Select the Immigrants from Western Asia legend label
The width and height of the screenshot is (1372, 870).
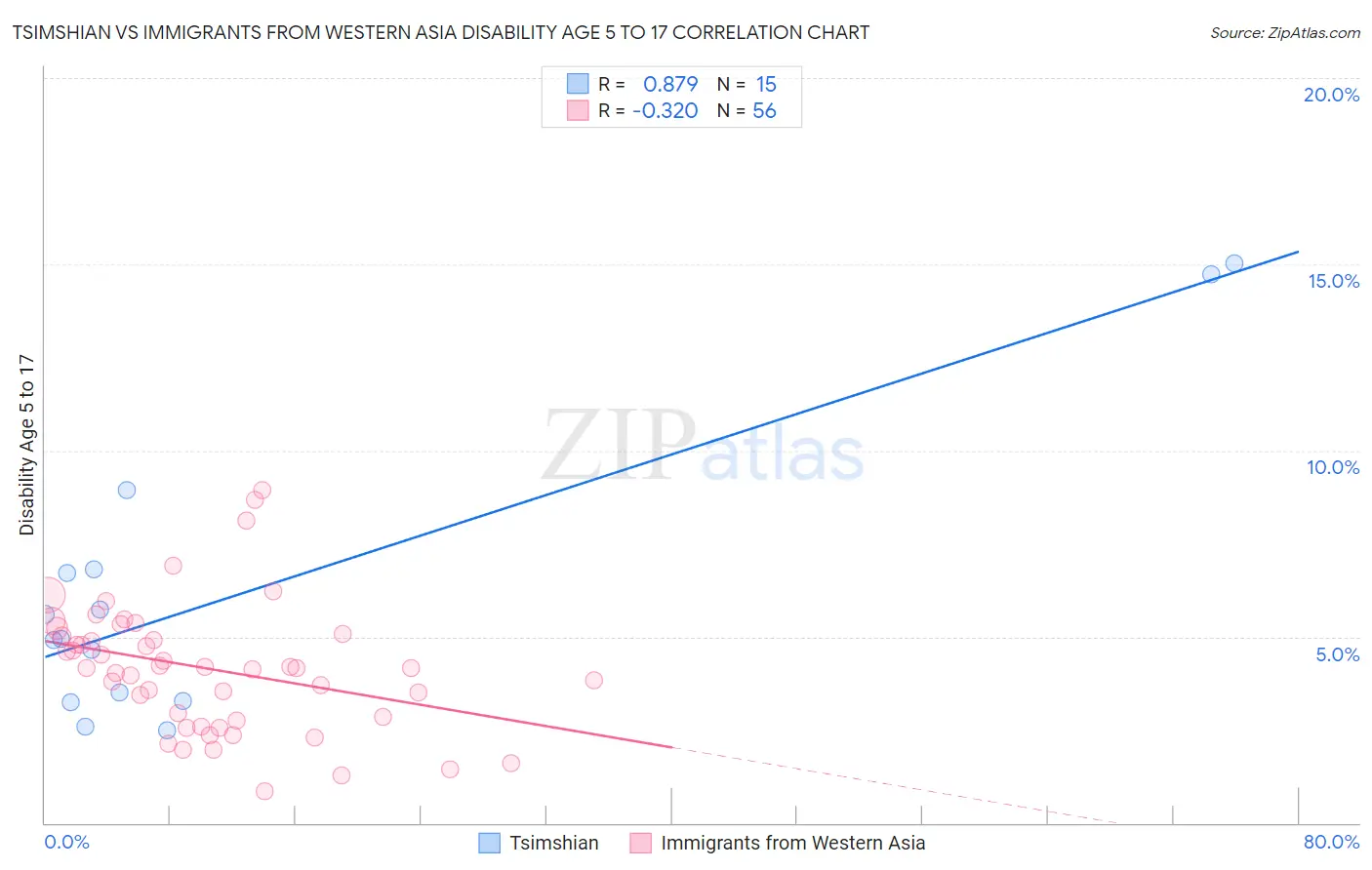coord(793,843)
